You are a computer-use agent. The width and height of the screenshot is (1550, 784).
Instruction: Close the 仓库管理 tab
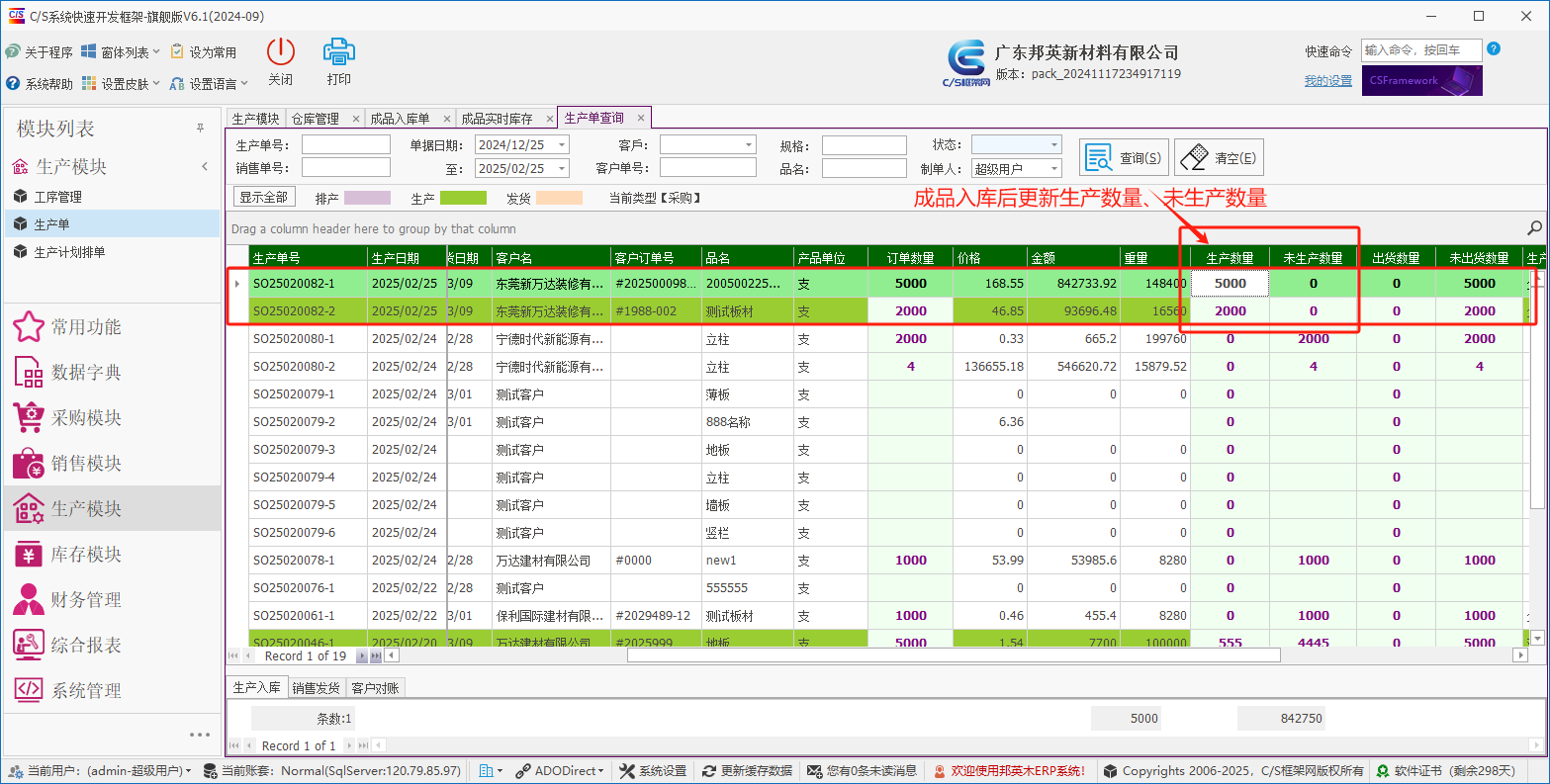[x=355, y=119]
